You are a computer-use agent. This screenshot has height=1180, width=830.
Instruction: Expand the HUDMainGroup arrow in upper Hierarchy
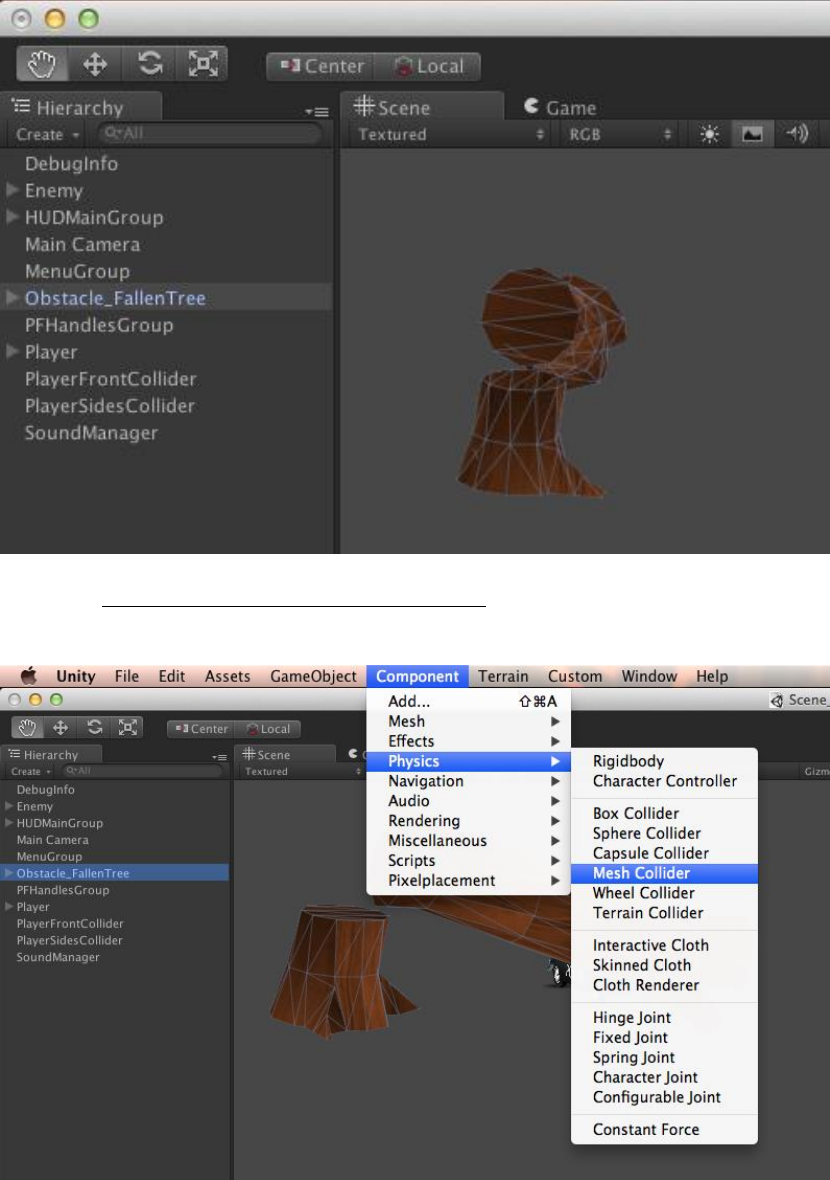click(x=12, y=217)
